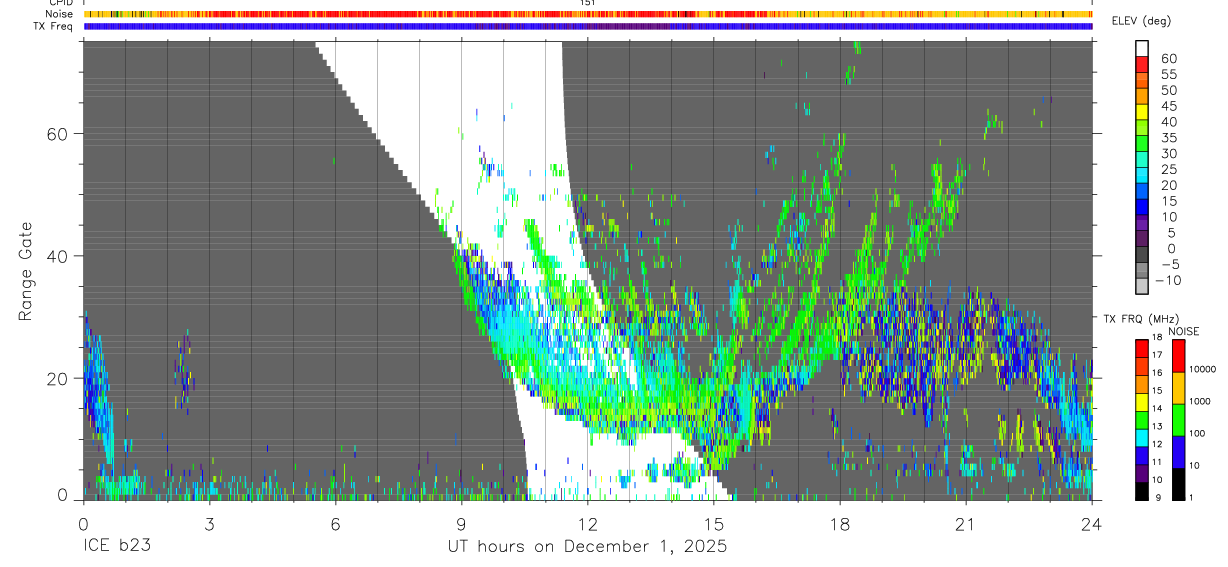Screen dimensions: 1228x567
Task: Click the red swatch in the NOISE legend
Action: pyautogui.click(x=1179, y=356)
